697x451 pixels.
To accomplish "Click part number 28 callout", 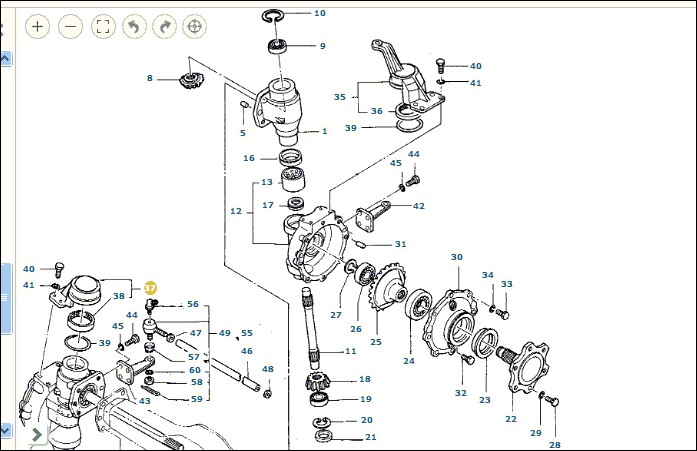I will 554,444.
